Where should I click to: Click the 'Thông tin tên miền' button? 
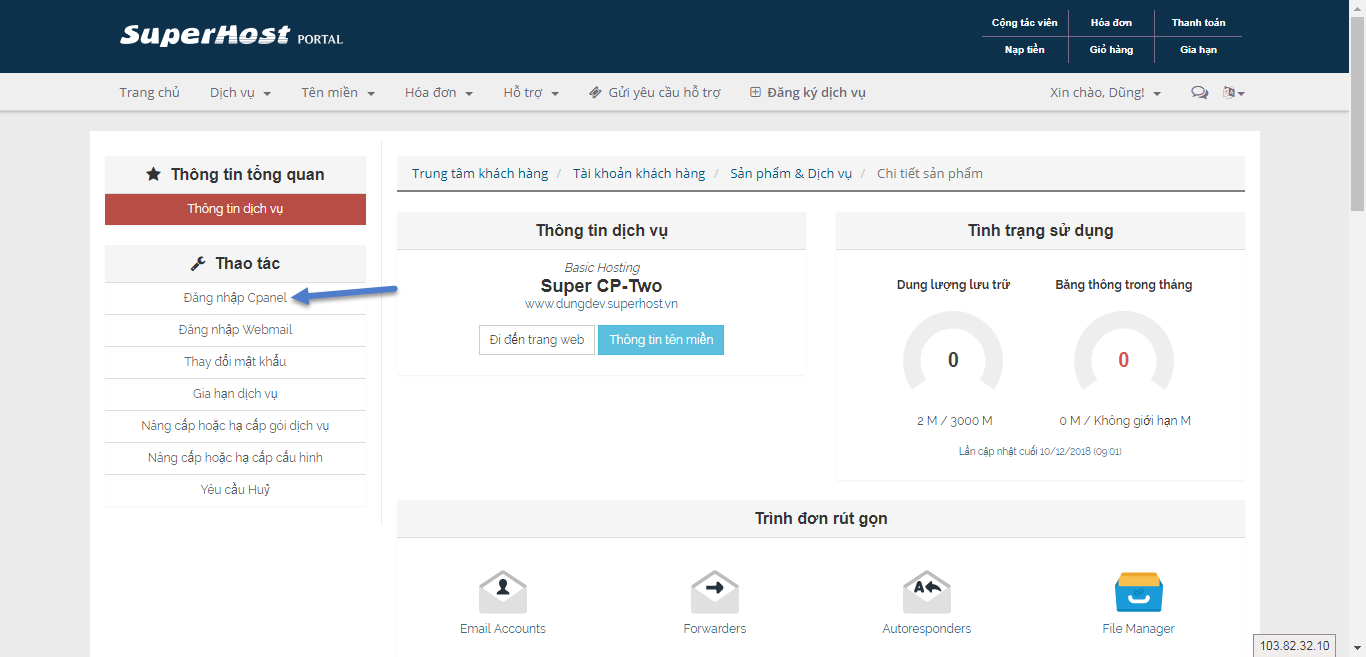point(661,340)
